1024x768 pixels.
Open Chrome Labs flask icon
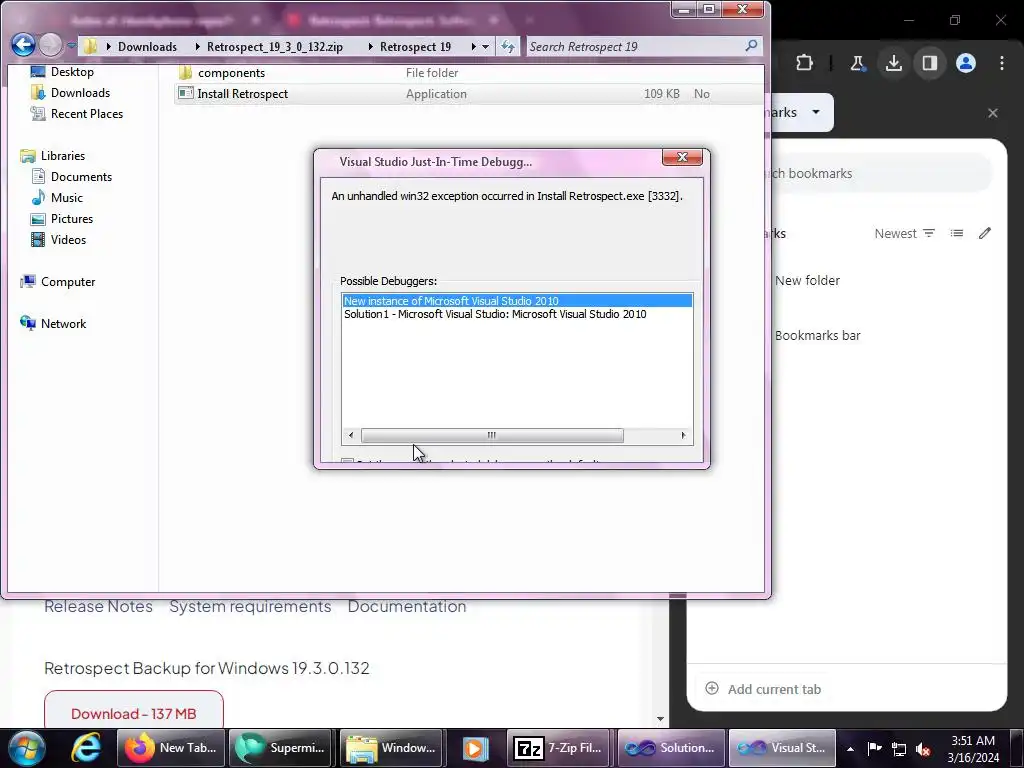coord(857,63)
